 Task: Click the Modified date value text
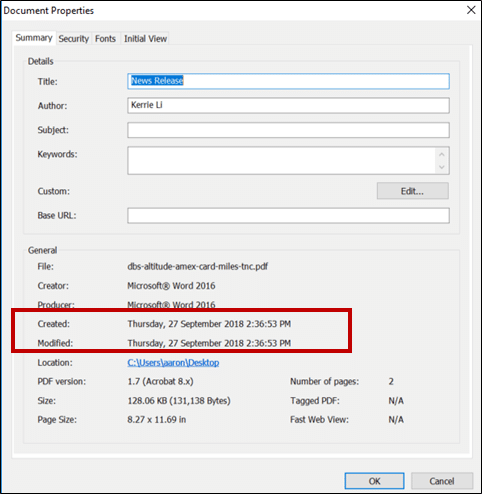(209, 343)
